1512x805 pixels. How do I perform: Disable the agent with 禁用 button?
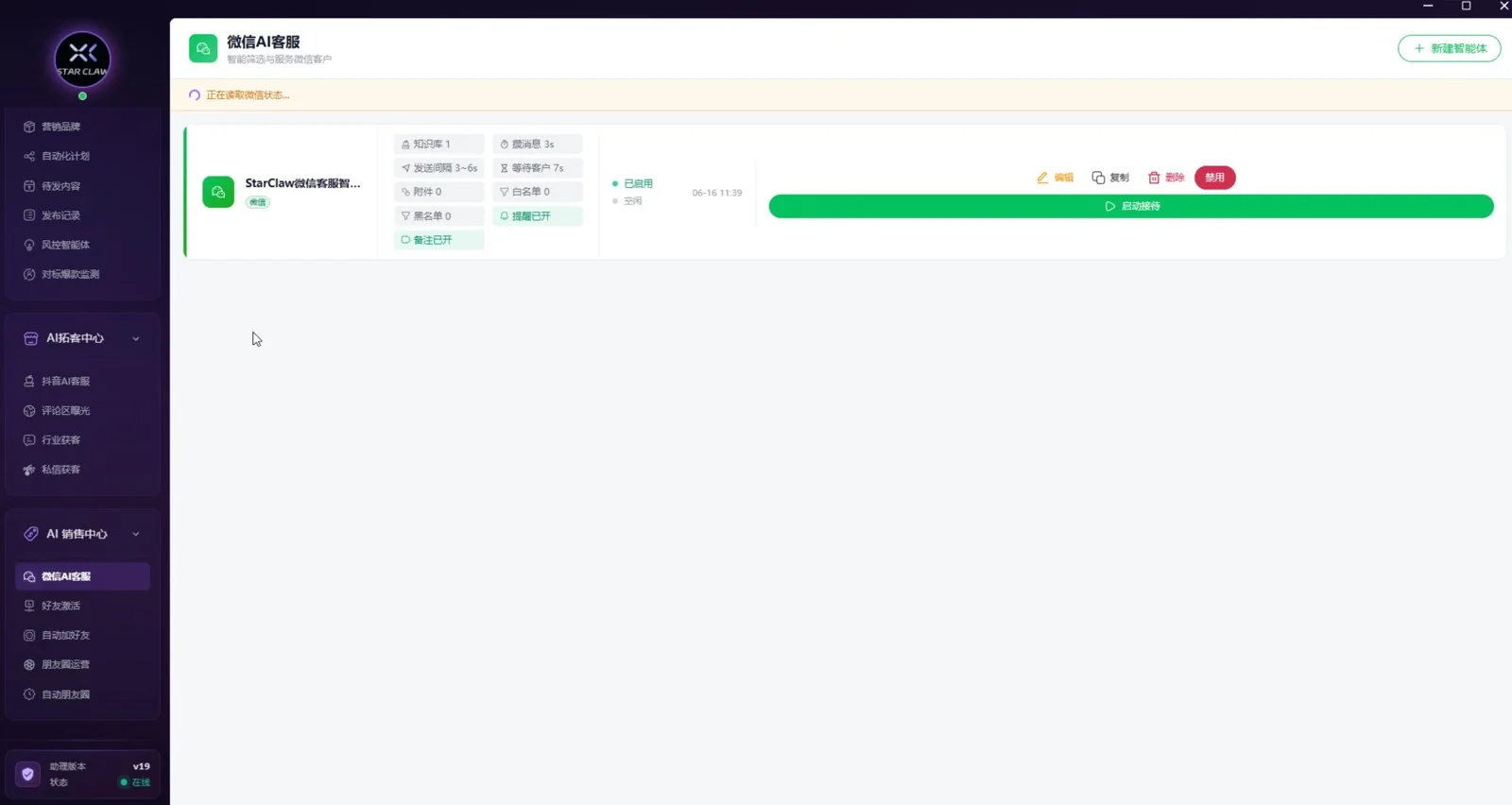1214,178
